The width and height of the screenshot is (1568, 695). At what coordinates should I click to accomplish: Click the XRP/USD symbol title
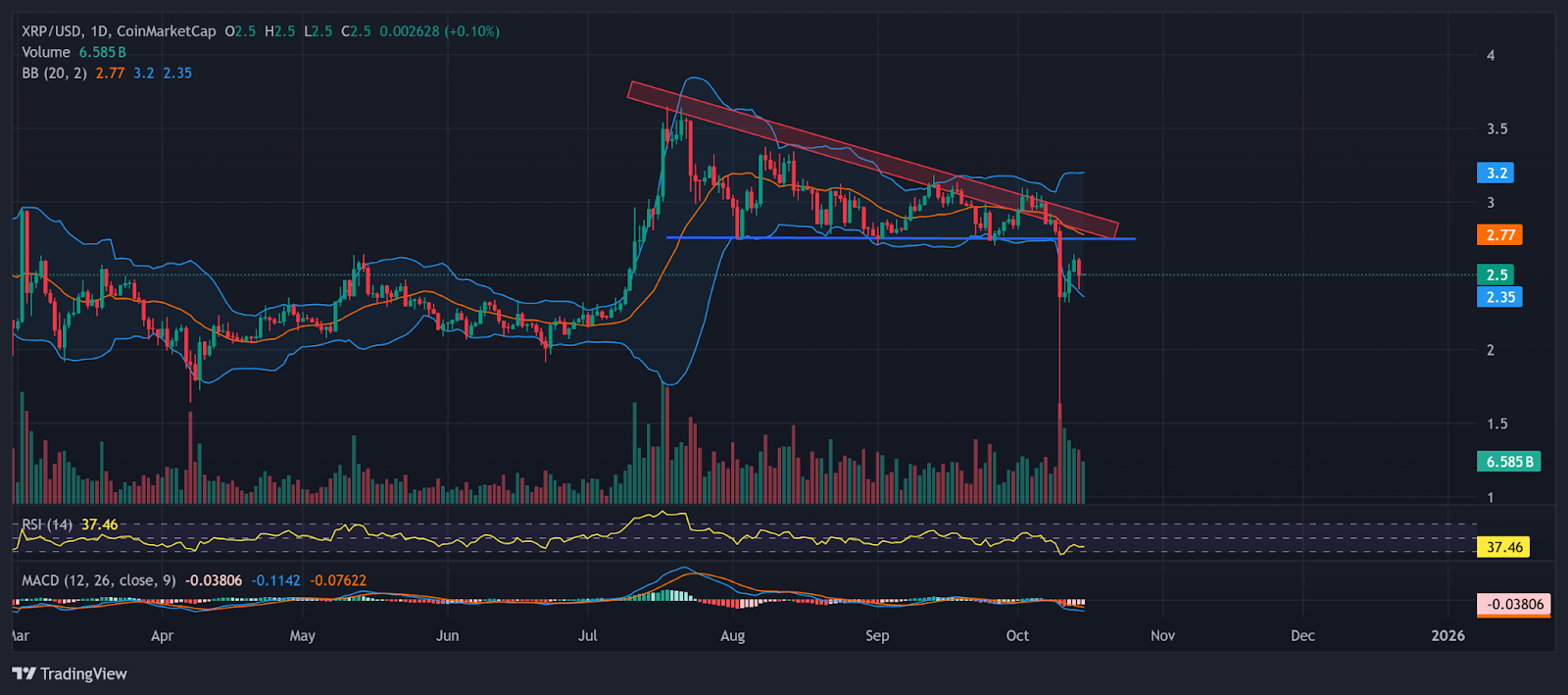[x=52, y=31]
